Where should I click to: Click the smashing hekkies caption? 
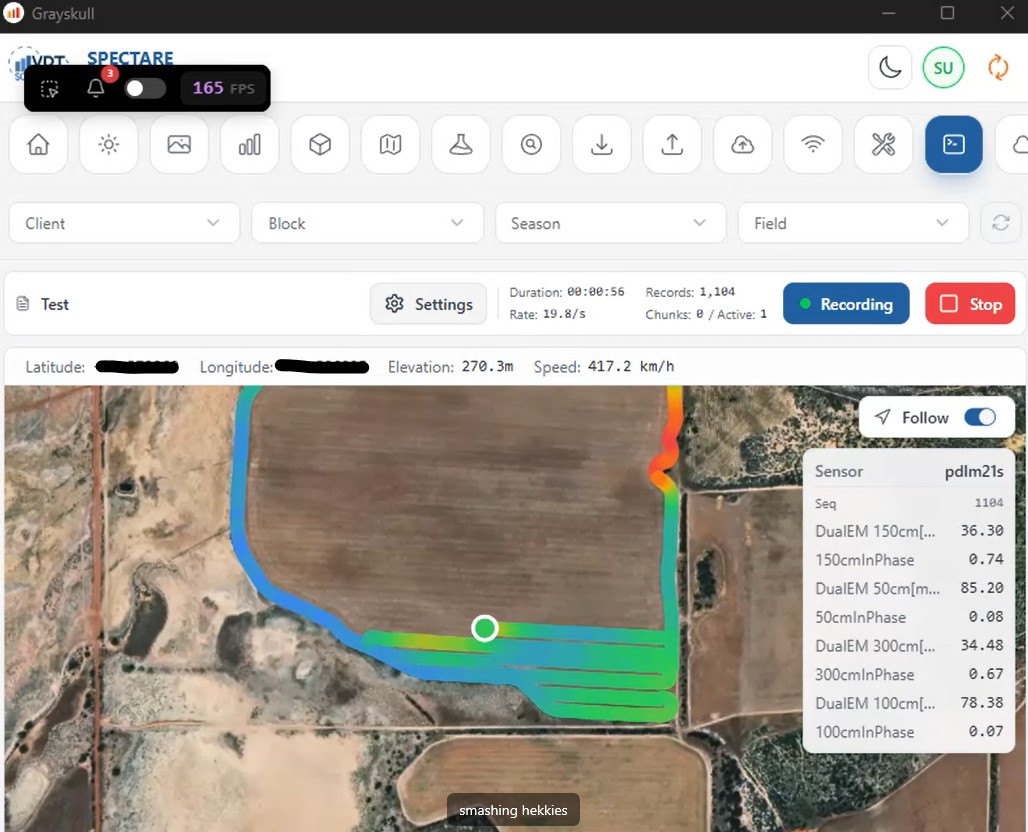pyautogui.click(x=513, y=810)
